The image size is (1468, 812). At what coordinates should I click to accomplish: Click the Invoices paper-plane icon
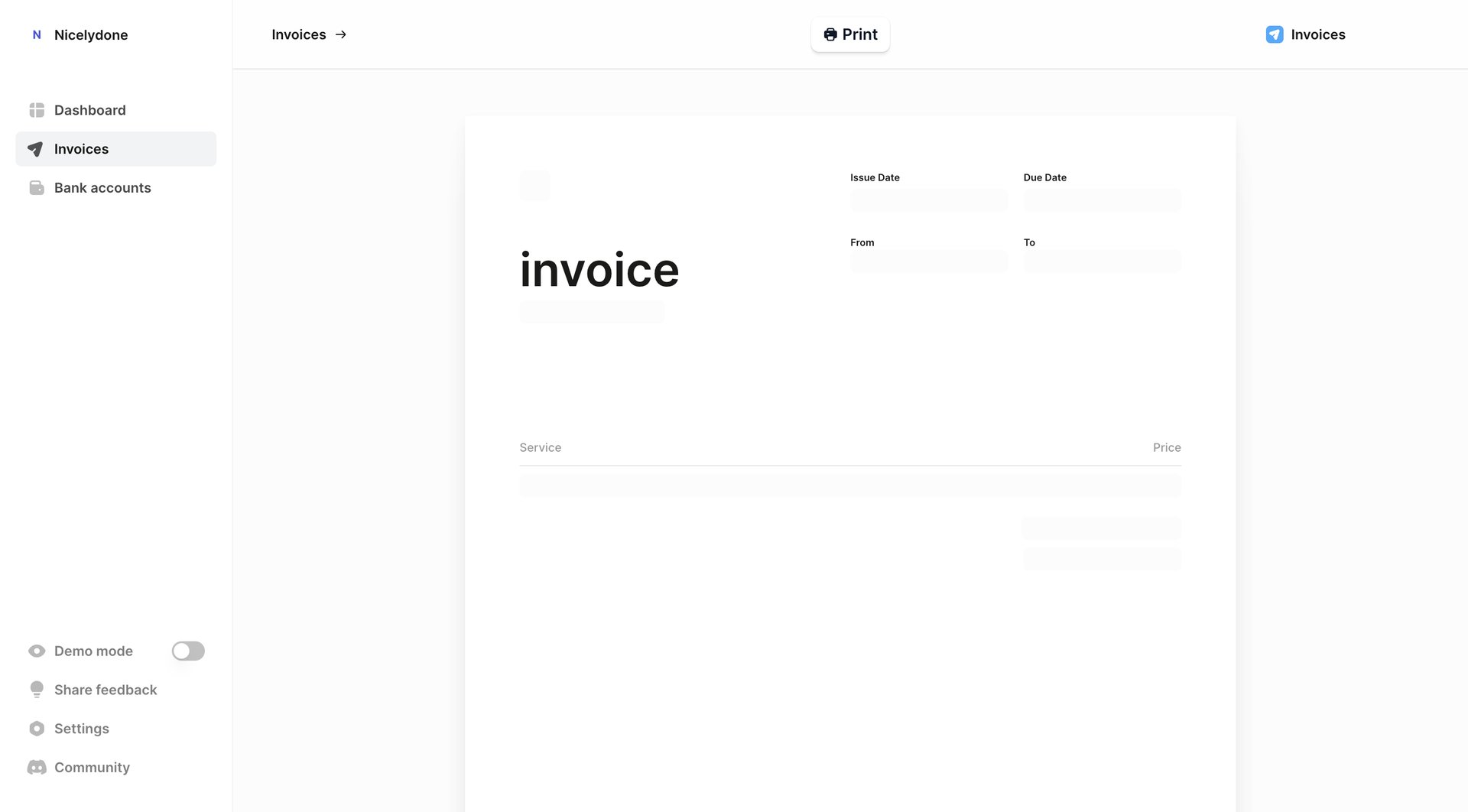36,148
